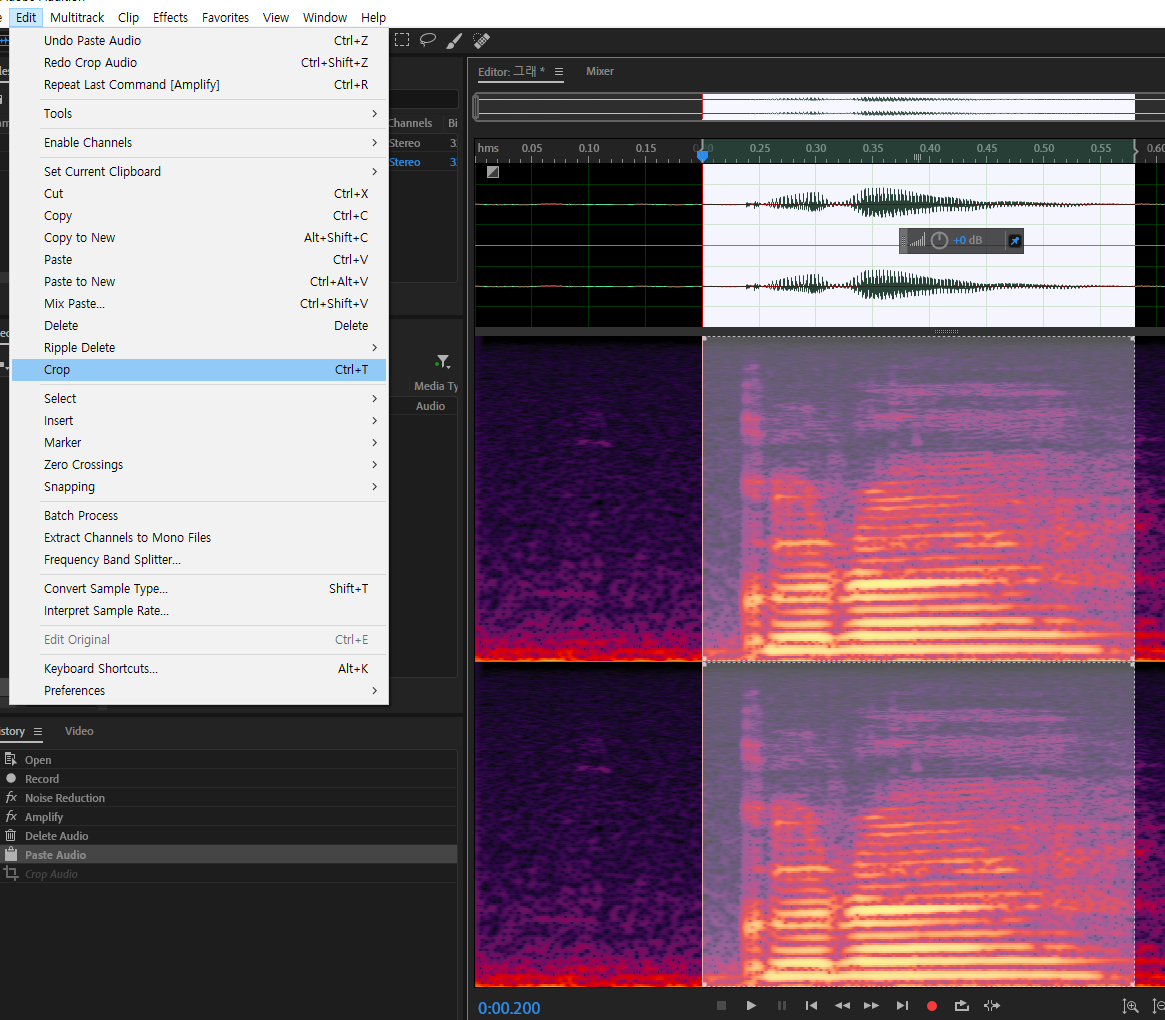The width and height of the screenshot is (1165, 1020).
Task: Toggle the waveform channel display icon
Action: pos(493,172)
